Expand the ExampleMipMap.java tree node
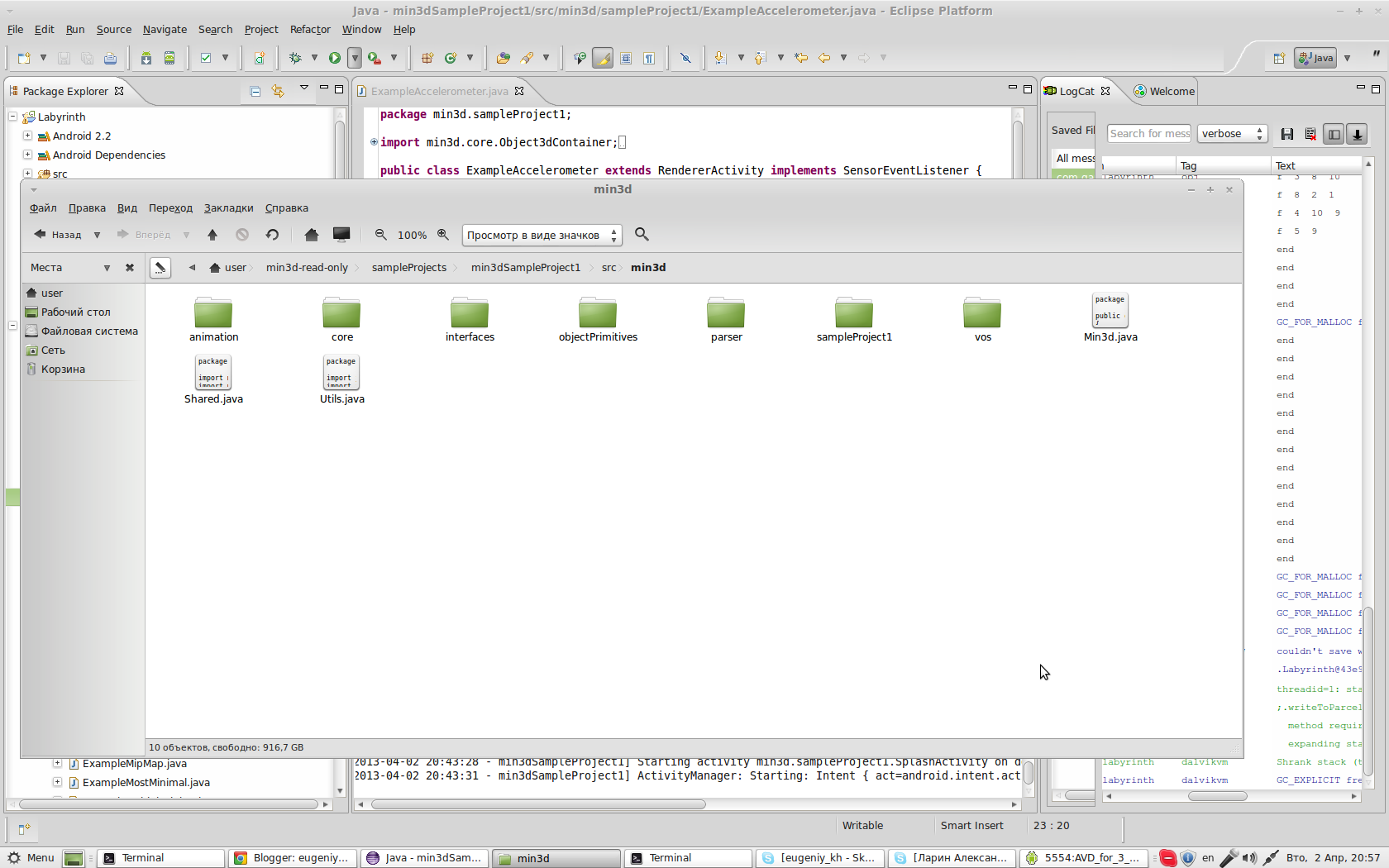 tap(57, 763)
